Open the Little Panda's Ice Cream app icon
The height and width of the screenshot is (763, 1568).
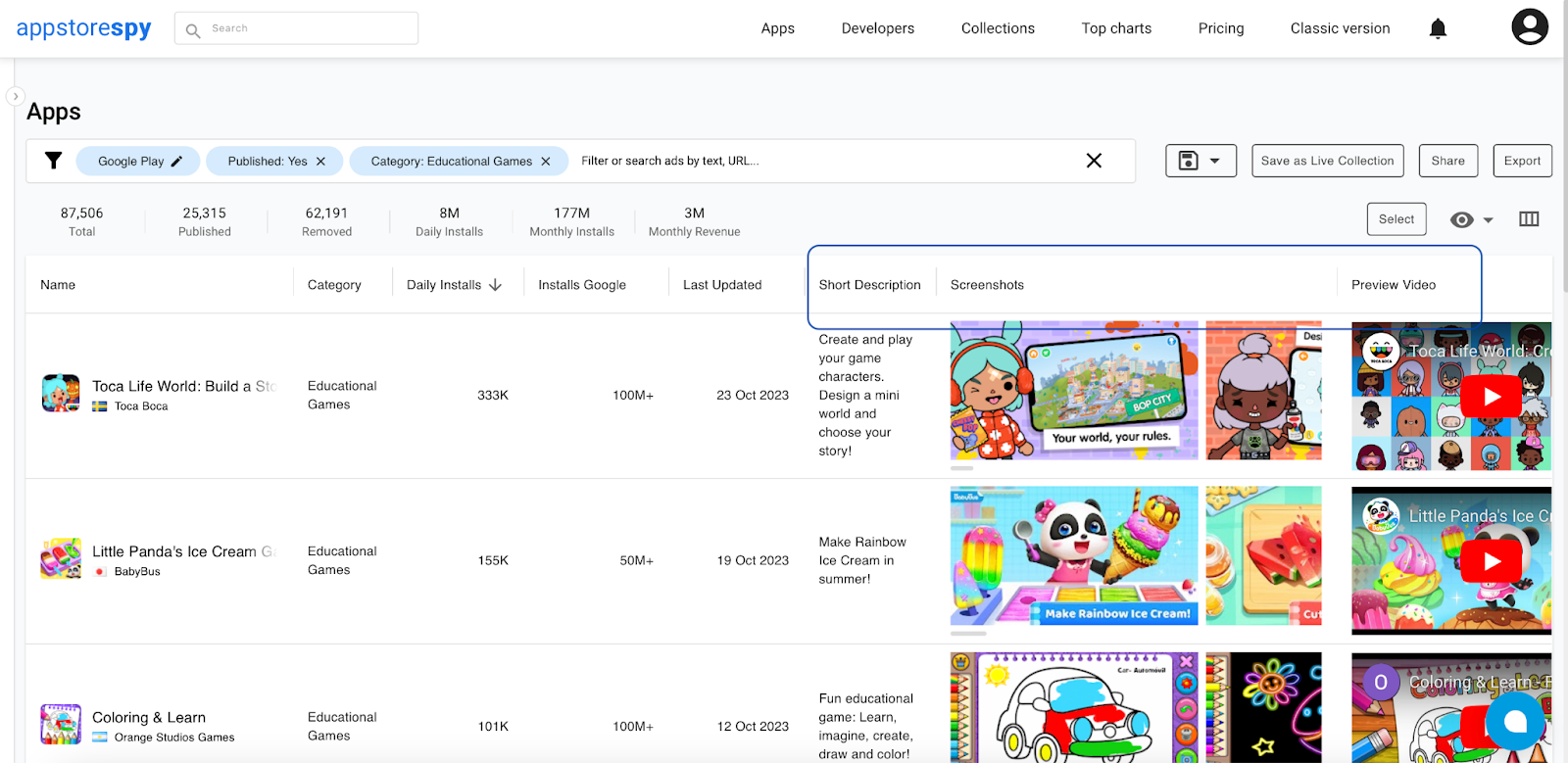click(61, 558)
